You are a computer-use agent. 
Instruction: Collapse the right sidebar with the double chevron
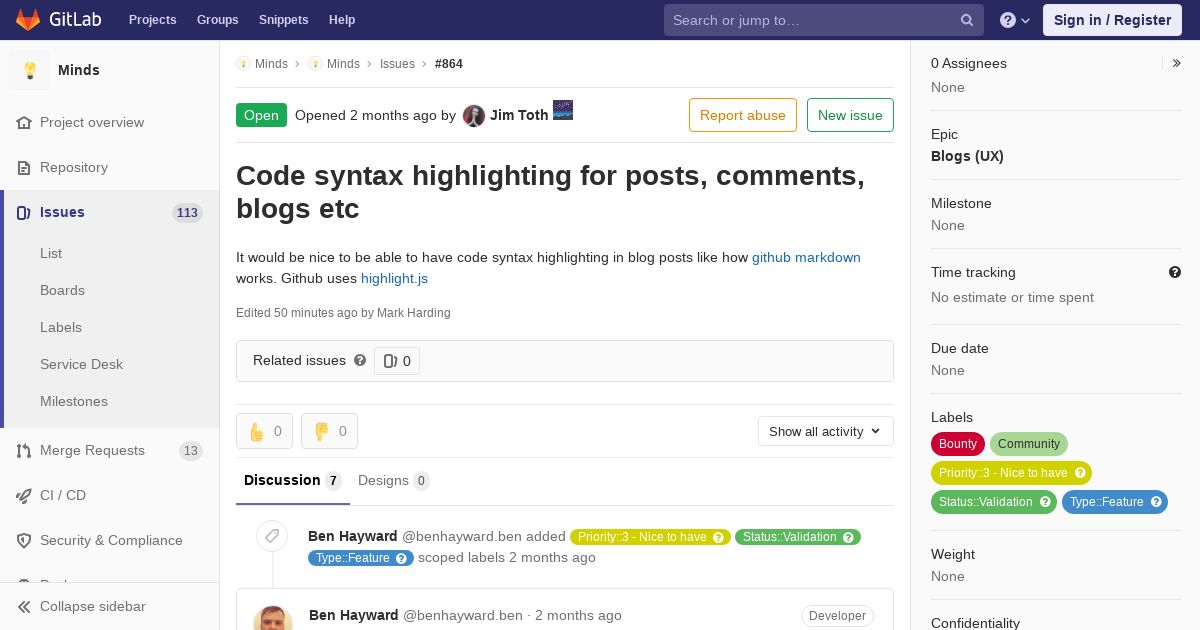tap(1177, 63)
